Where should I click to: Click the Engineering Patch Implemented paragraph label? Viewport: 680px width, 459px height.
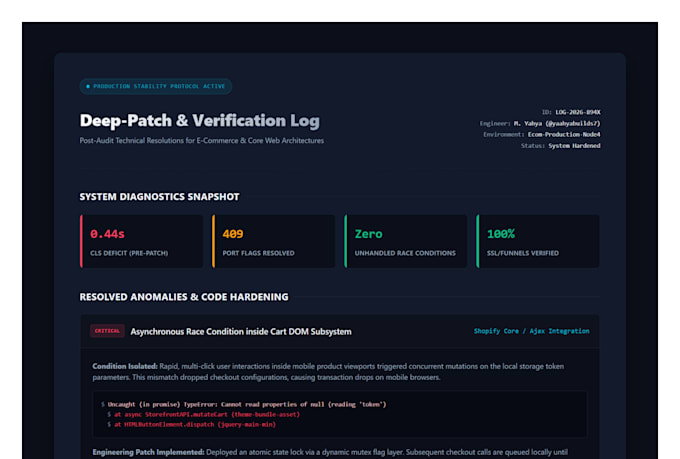[148, 452]
